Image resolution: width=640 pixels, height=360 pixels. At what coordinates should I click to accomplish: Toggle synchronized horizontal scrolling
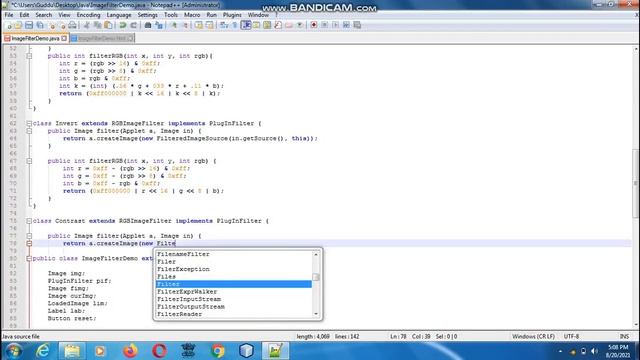click(209, 25)
